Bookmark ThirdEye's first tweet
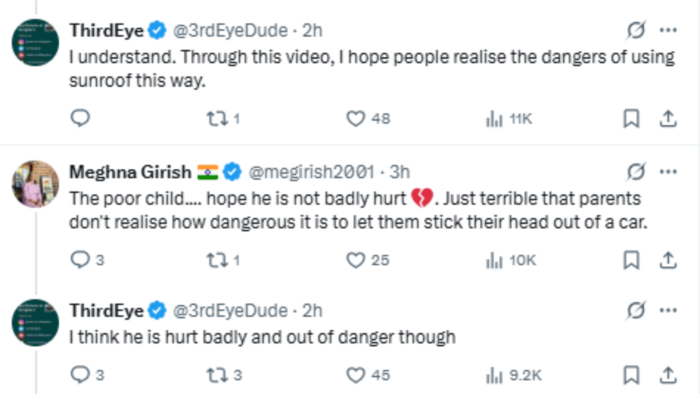 pyautogui.click(x=631, y=119)
